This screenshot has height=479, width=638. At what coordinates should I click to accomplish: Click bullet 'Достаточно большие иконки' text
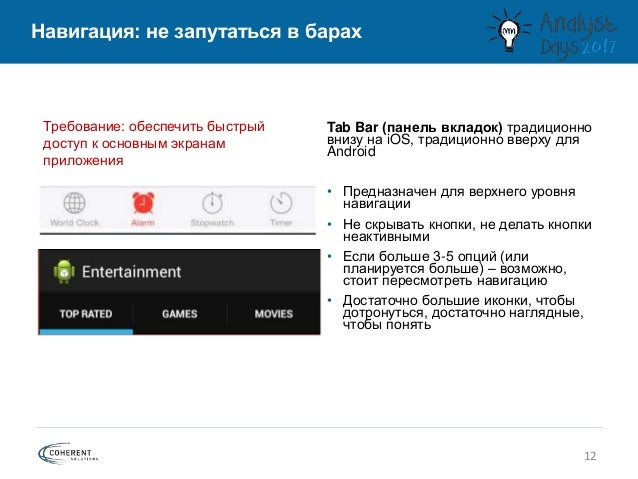(463, 313)
